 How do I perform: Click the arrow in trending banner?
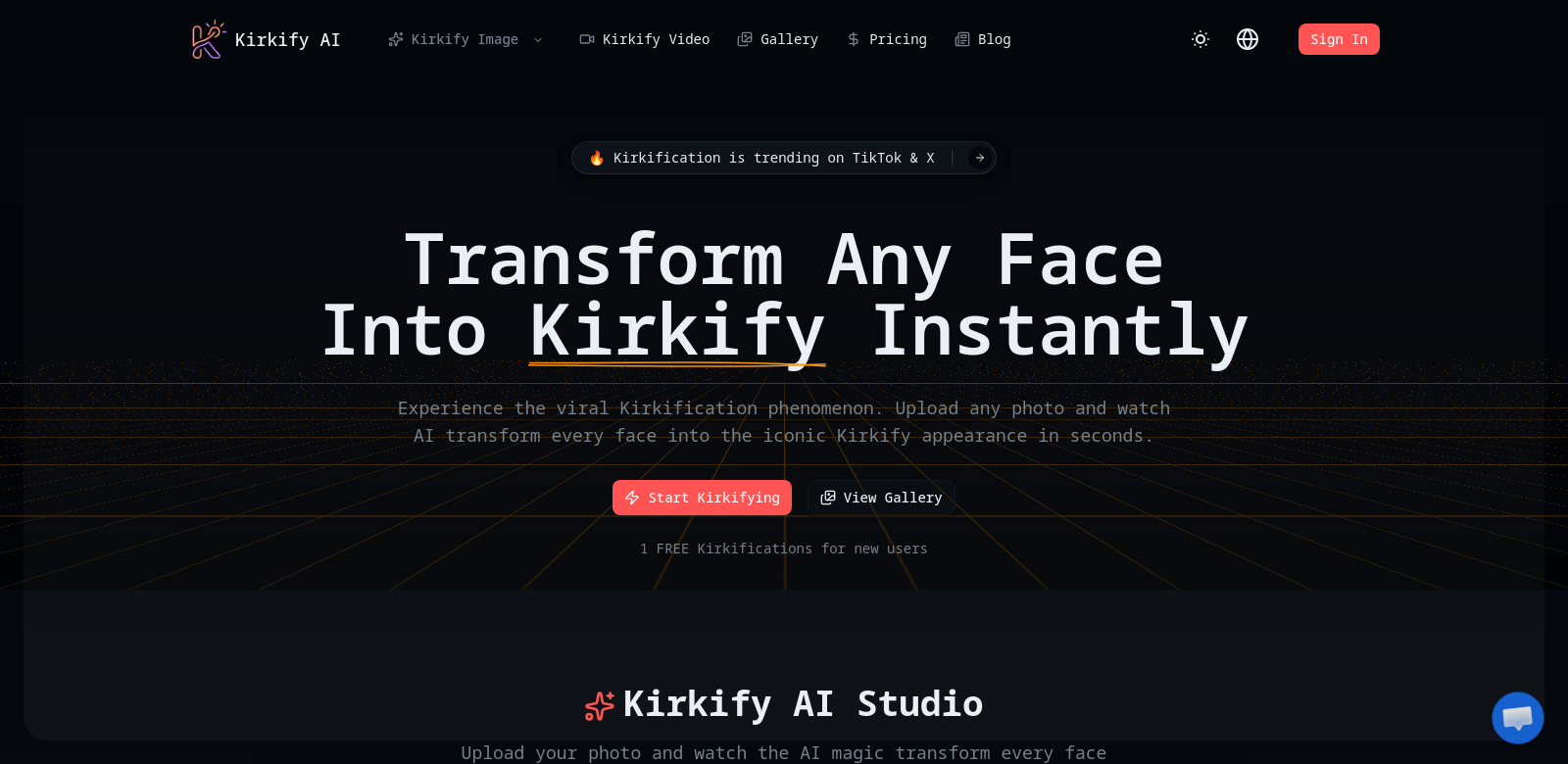coord(979,158)
